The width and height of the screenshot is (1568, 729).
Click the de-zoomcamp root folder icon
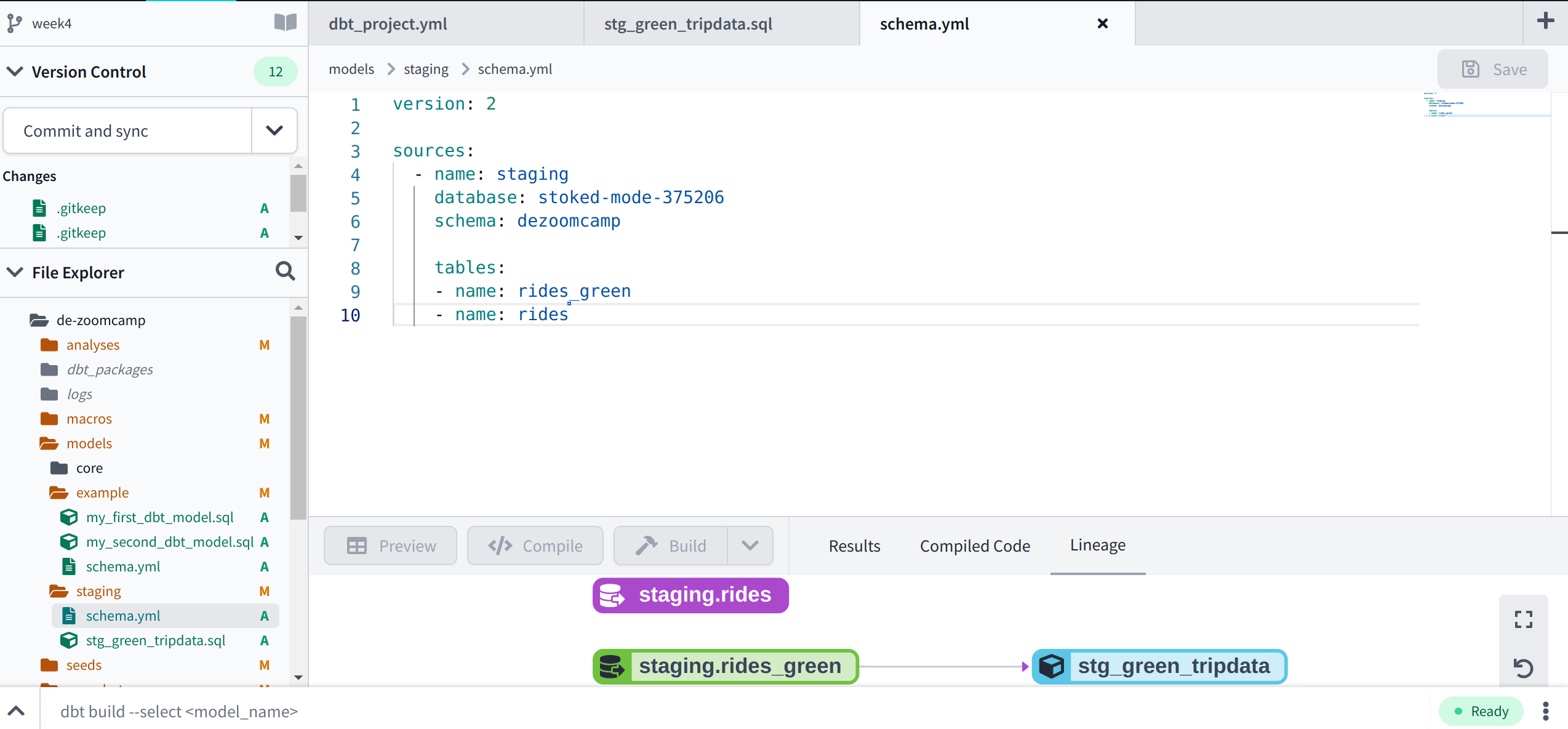(x=39, y=320)
